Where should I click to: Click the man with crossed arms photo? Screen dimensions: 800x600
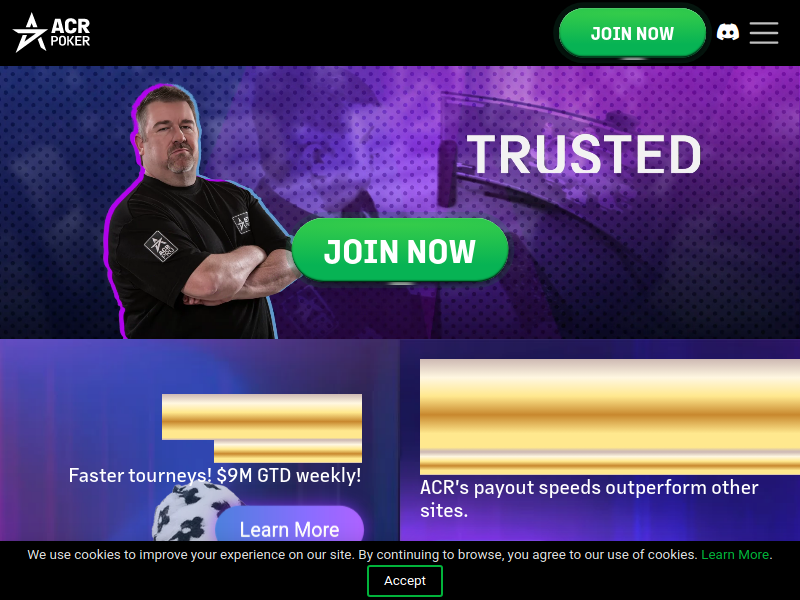tap(199, 212)
